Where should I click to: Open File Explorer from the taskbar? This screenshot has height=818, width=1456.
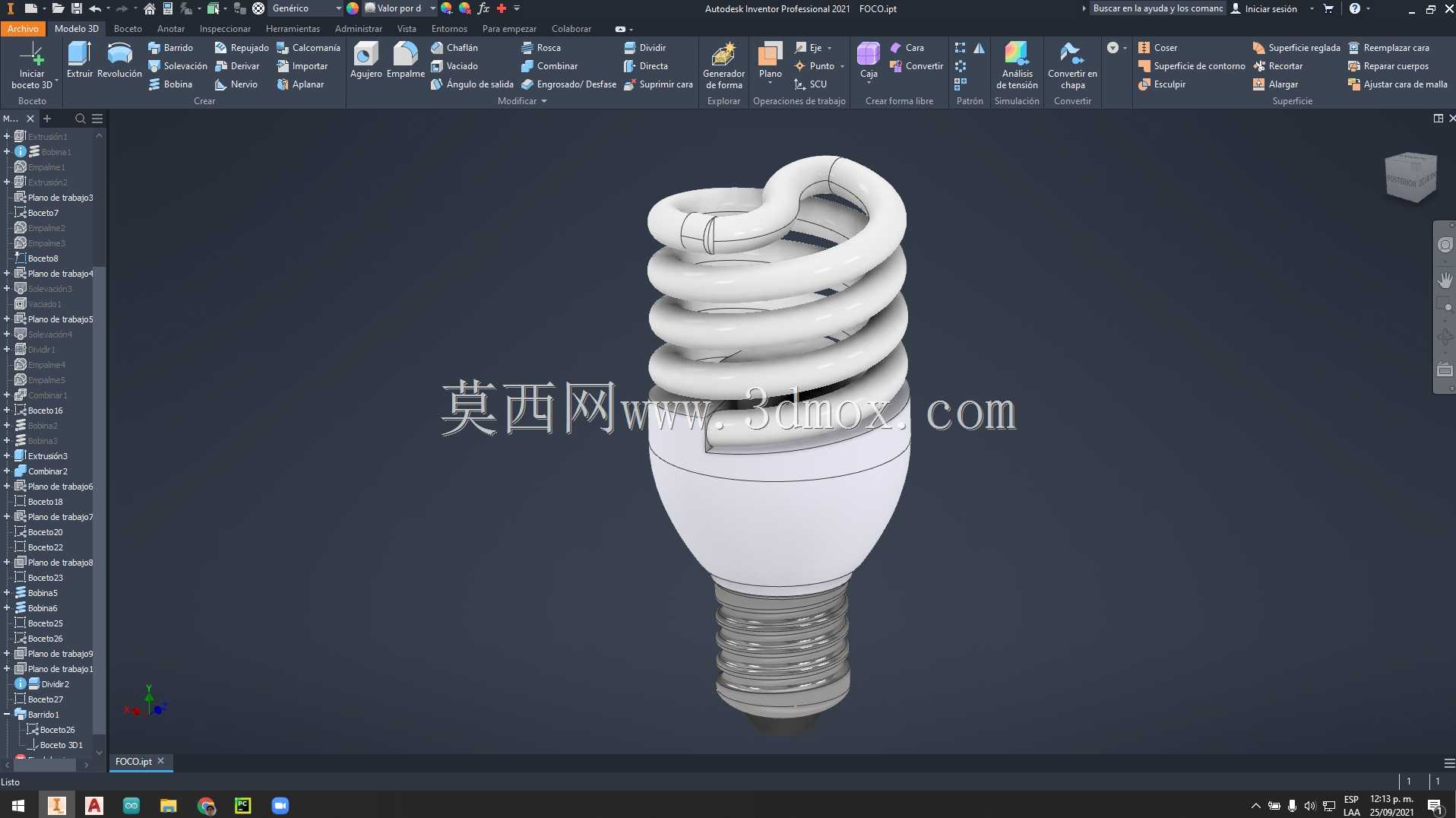coord(168,805)
